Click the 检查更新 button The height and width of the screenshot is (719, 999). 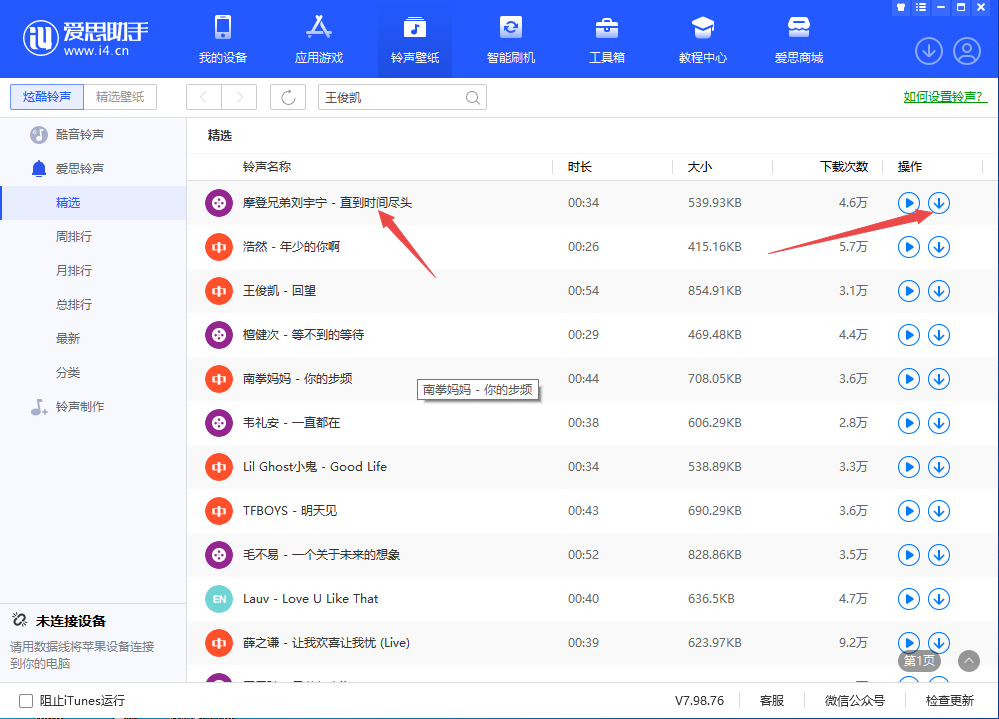949,701
